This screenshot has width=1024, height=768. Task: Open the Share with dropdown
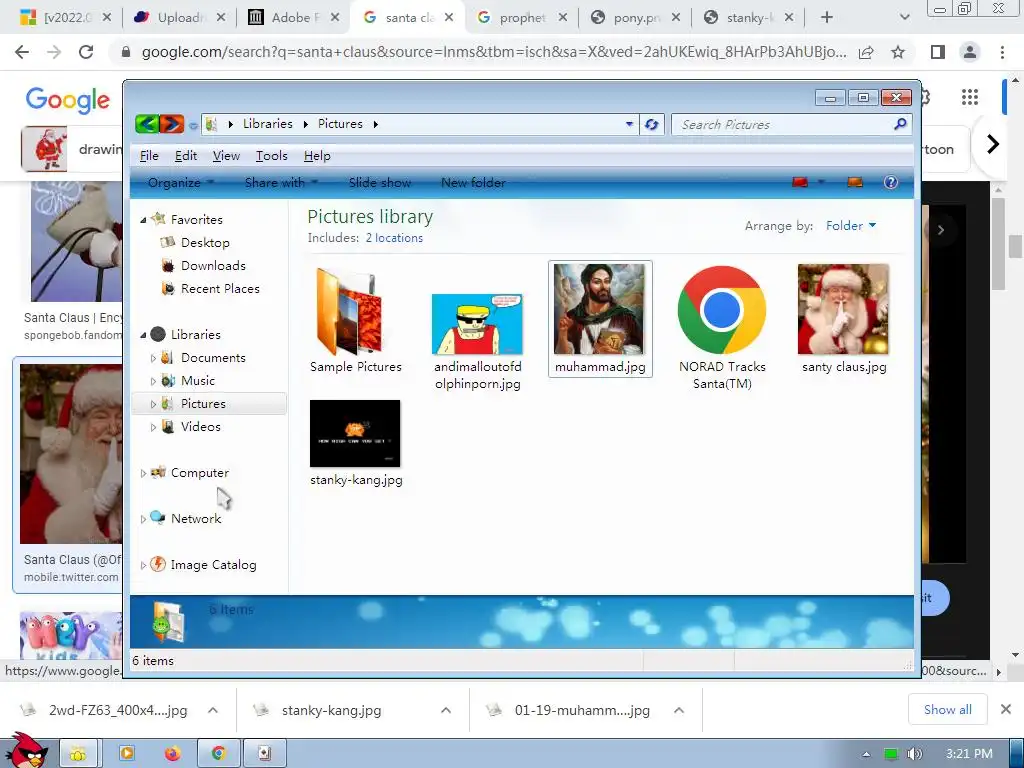(x=281, y=182)
